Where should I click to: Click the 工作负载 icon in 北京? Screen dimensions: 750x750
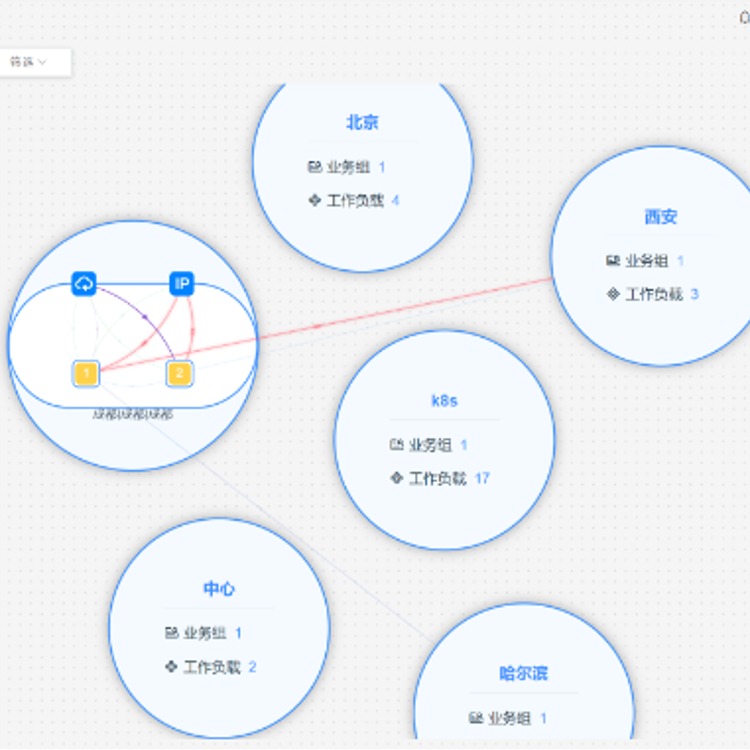coord(314,200)
